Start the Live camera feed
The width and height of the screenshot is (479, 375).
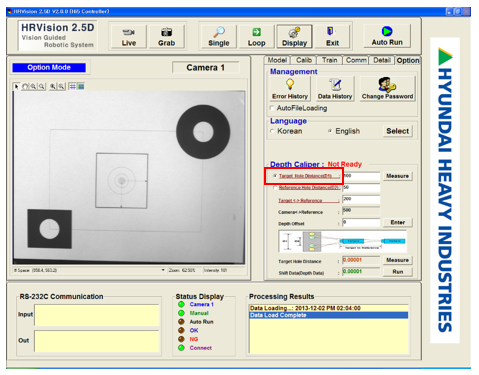click(129, 37)
